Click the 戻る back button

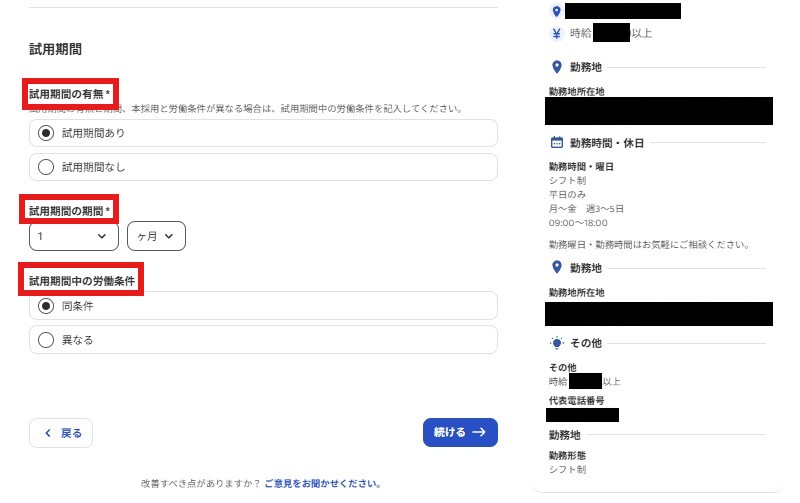pos(61,433)
